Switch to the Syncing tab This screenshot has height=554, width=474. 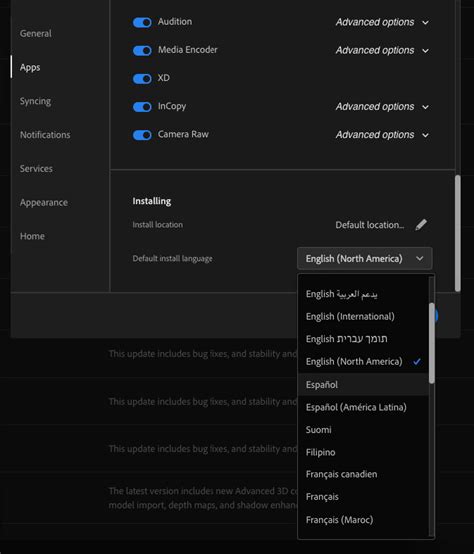click(35, 101)
